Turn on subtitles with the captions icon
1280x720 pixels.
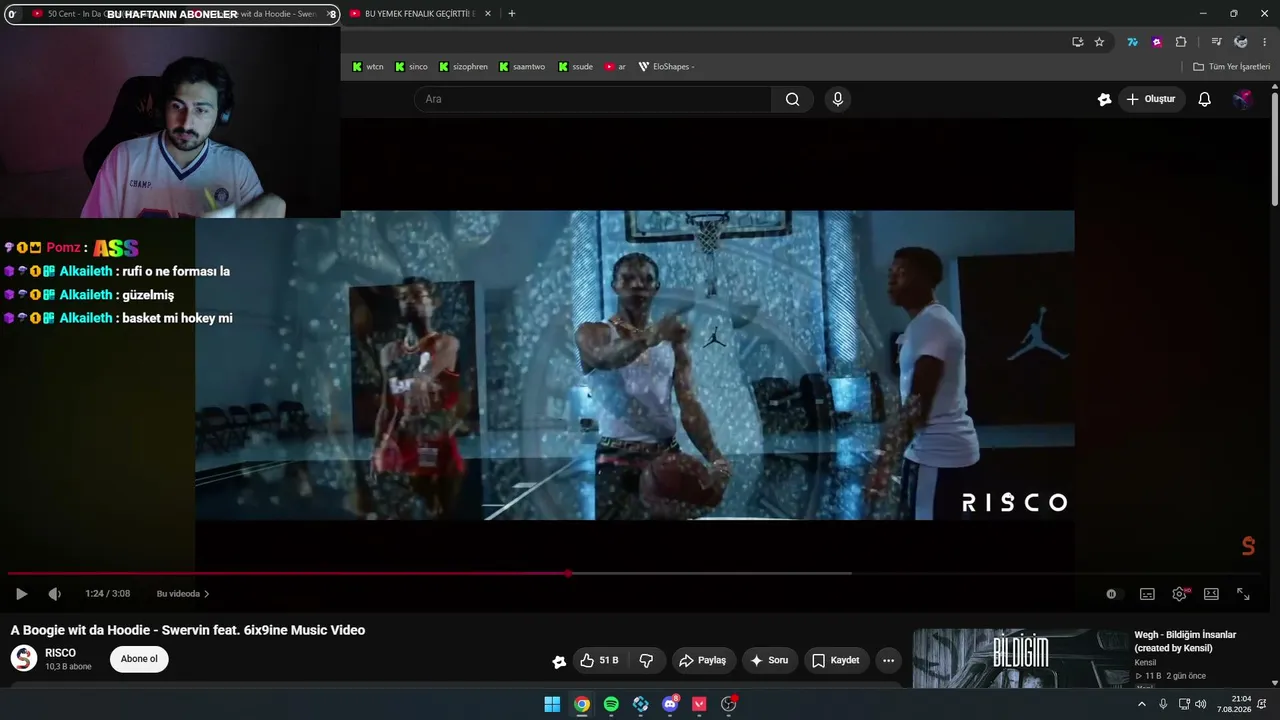click(x=1147, y=594)
